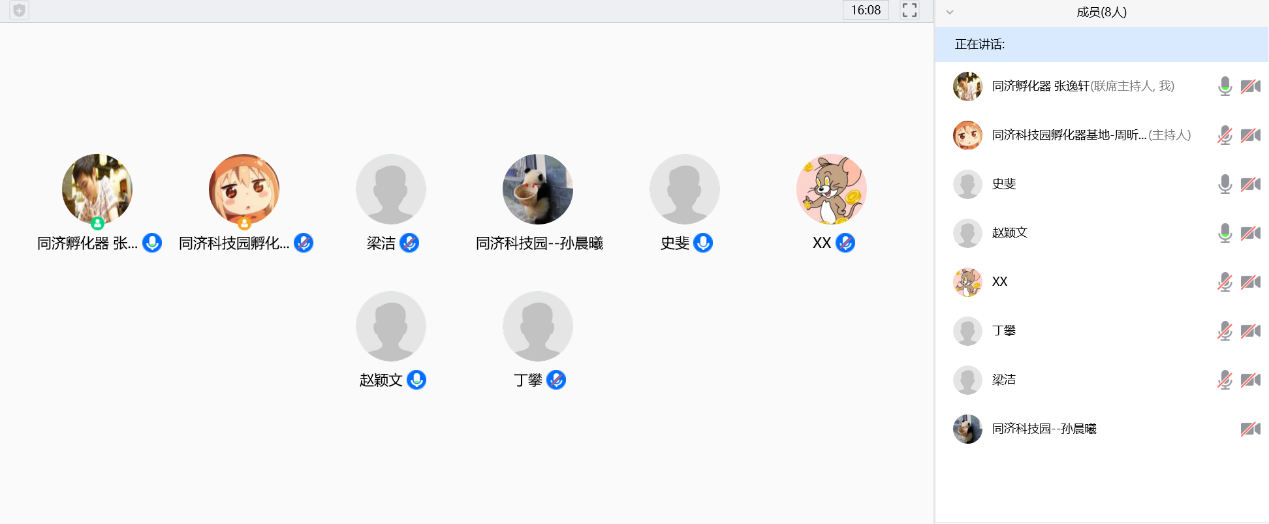Image resolution: width=1269 pixels, height=524 pixels.
Task: Click 丁攀's camera-off icon in member list
Action: (x=1250, y=331)
